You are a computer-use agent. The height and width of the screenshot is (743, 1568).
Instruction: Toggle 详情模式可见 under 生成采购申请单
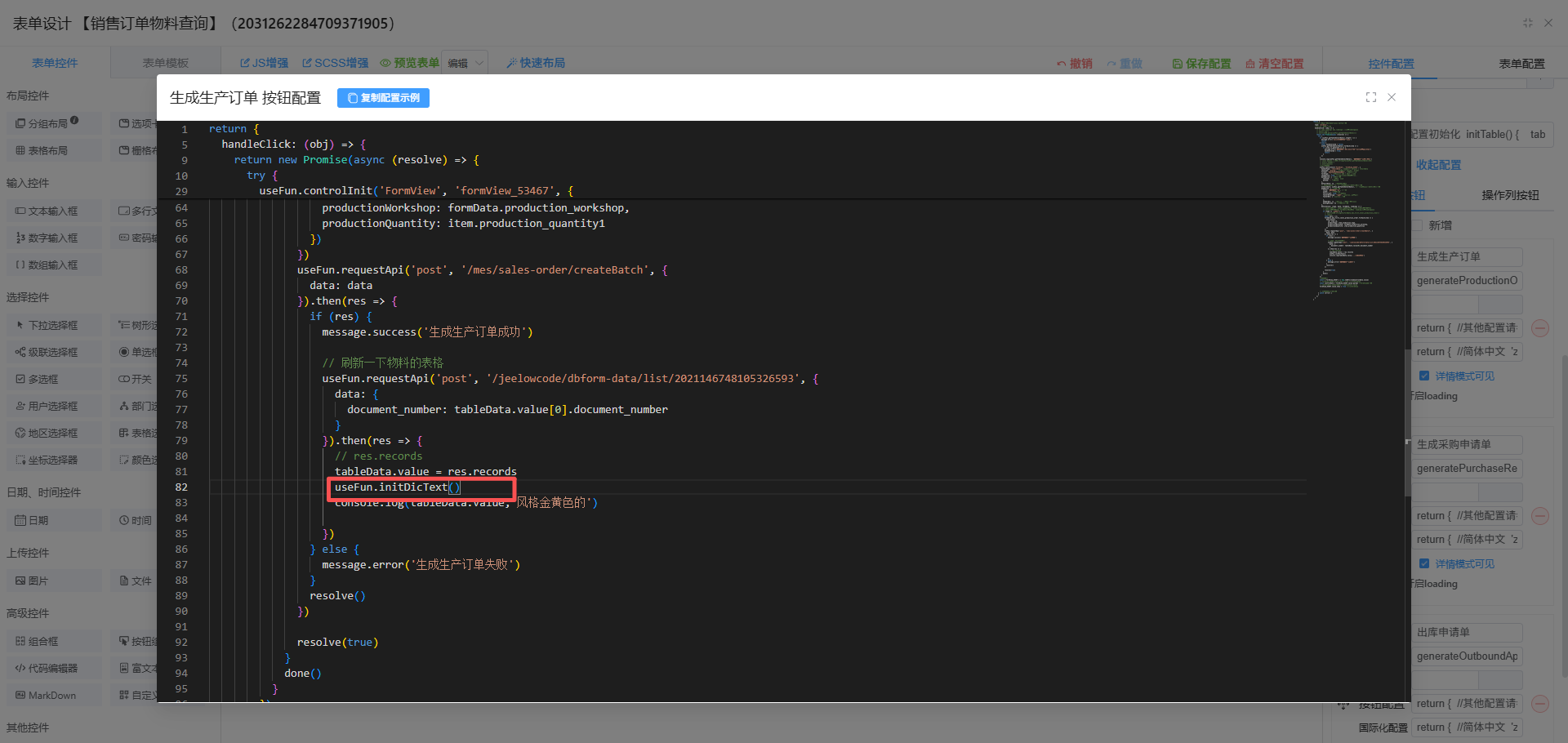click(1424, 564)
